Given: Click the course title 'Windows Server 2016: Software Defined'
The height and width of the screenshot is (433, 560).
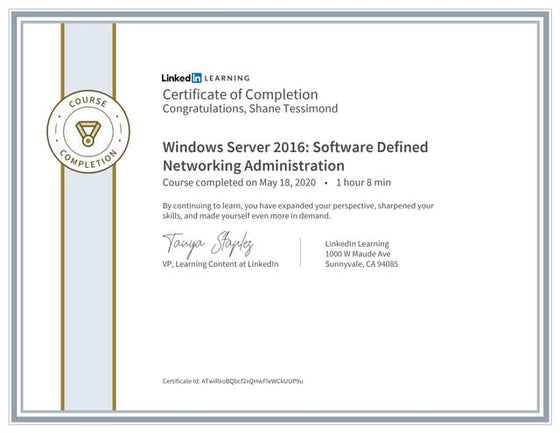Looking at the screenshot, I should [295, 147].
